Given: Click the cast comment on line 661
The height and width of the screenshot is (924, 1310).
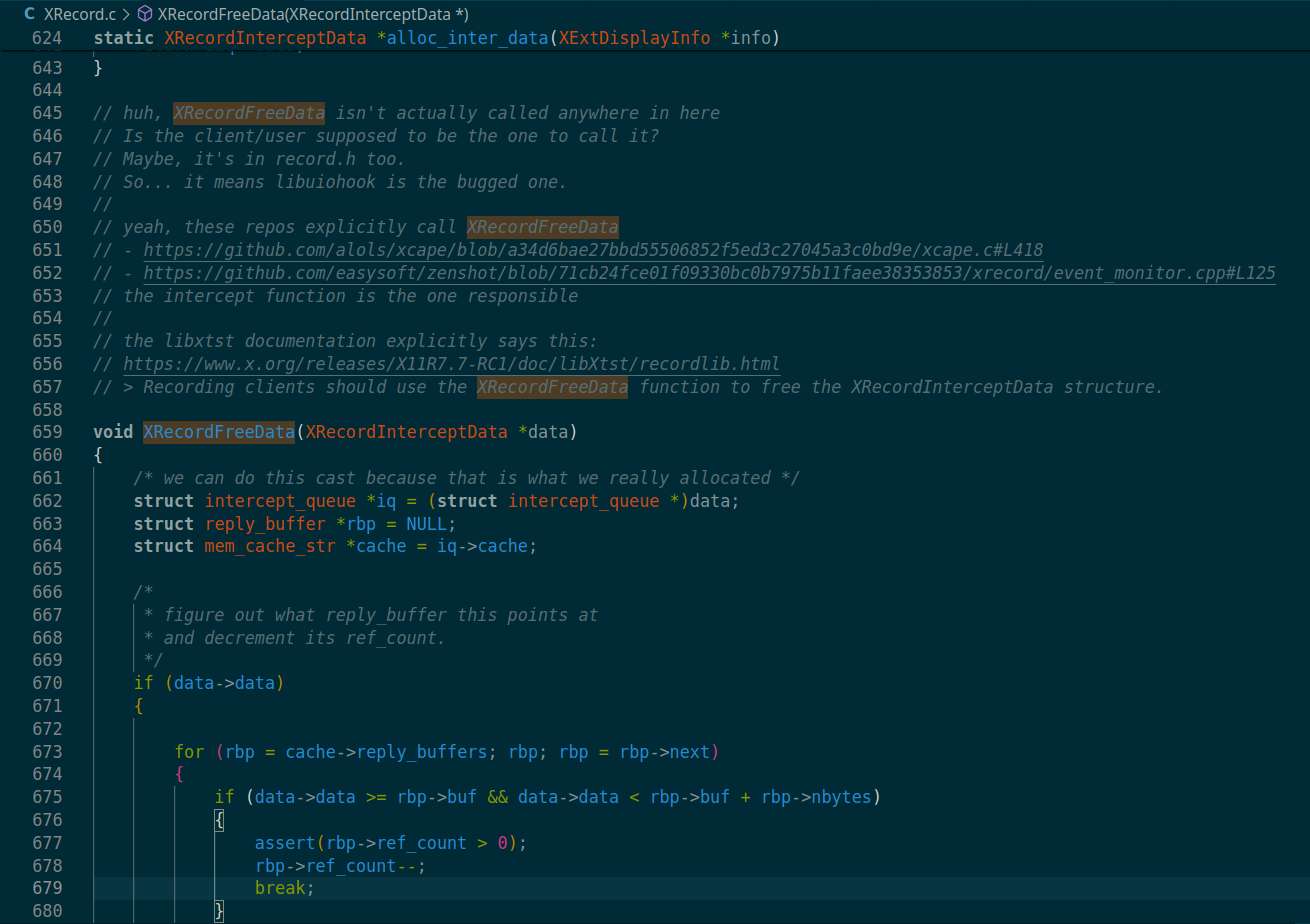Looking at the screenshot, I should coord(467,478).
